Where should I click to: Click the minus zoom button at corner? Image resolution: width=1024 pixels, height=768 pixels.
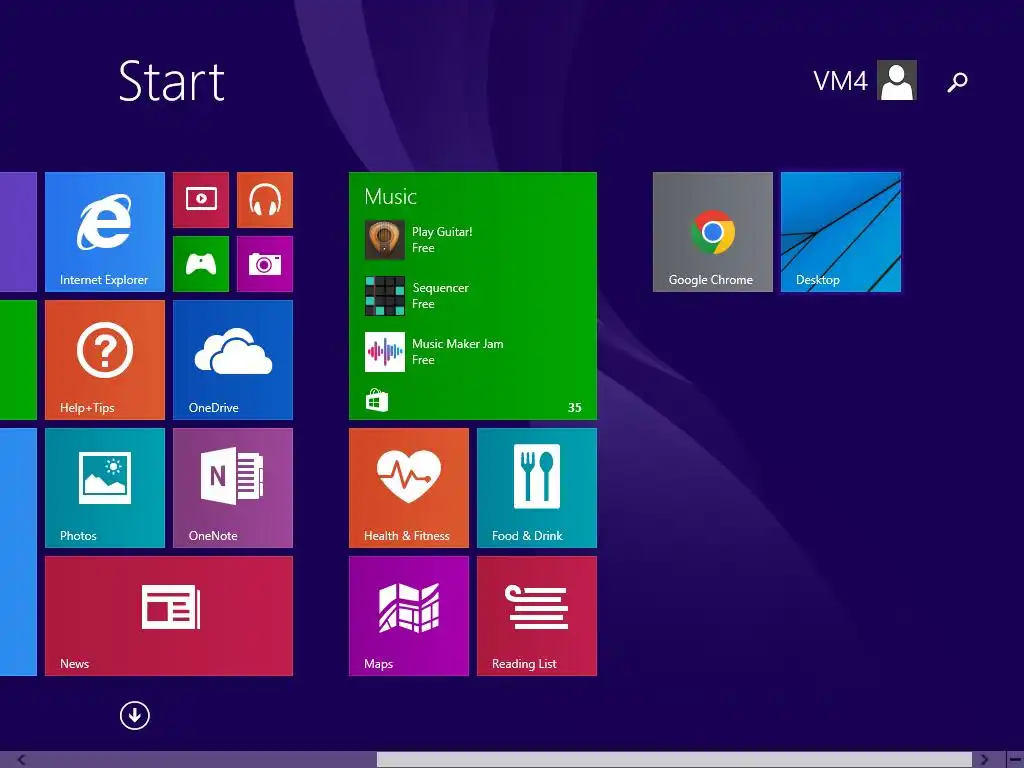[x=1016, y=760]
